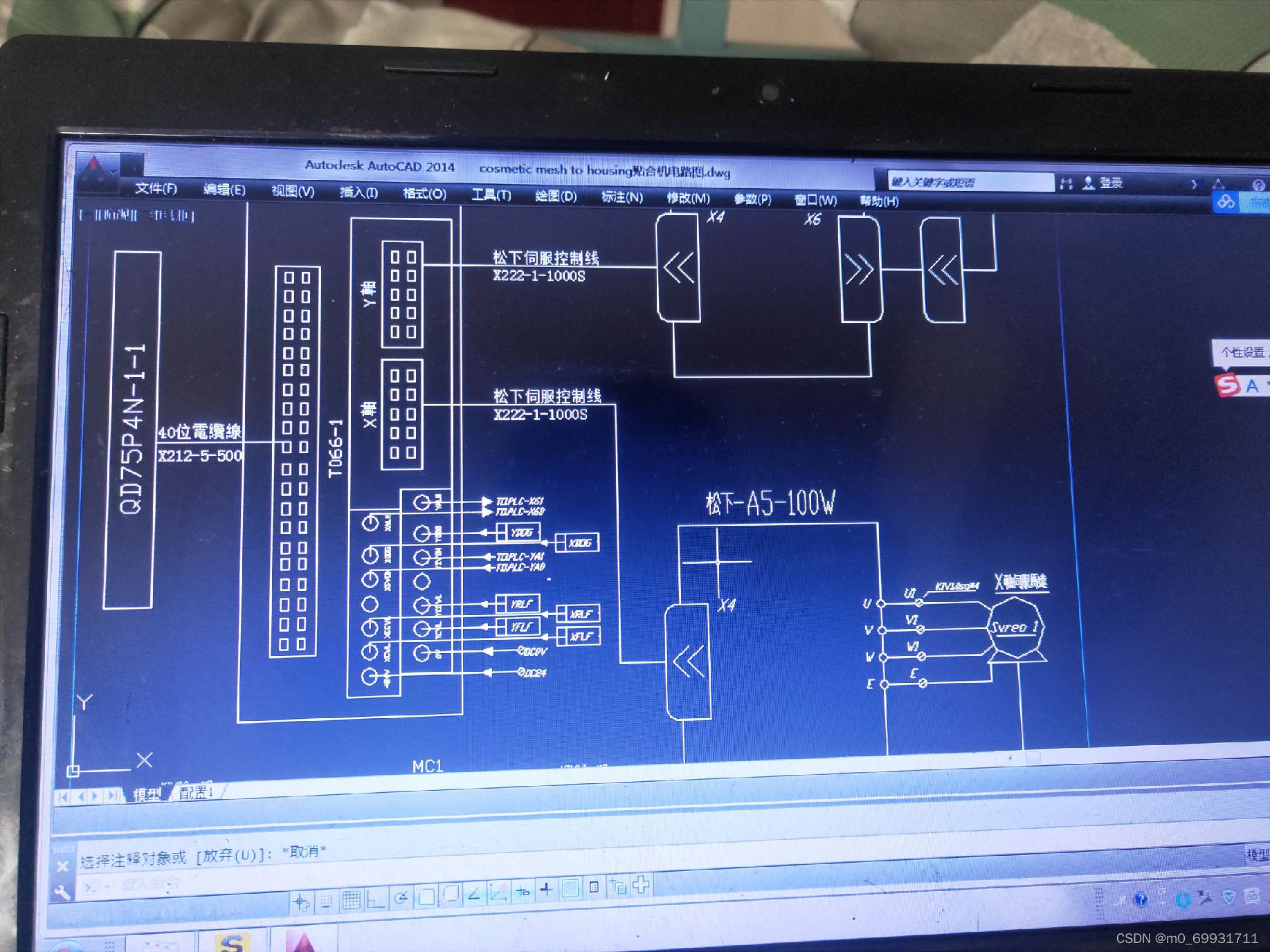Toggle Object Snap Tracking in status bar
The image size is (1270, 952).
click(475, 895)
